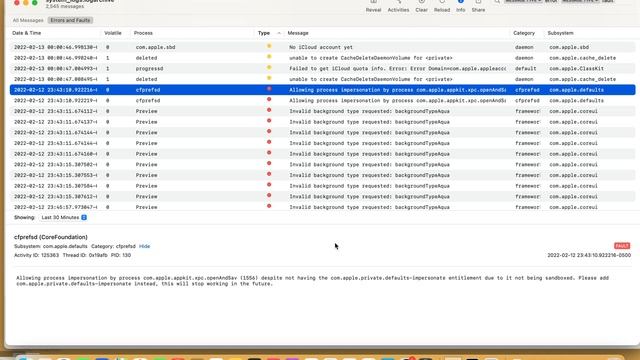Sort by the Category column header
This screenshot has width=640, height=360.
(x=524, y=33)
